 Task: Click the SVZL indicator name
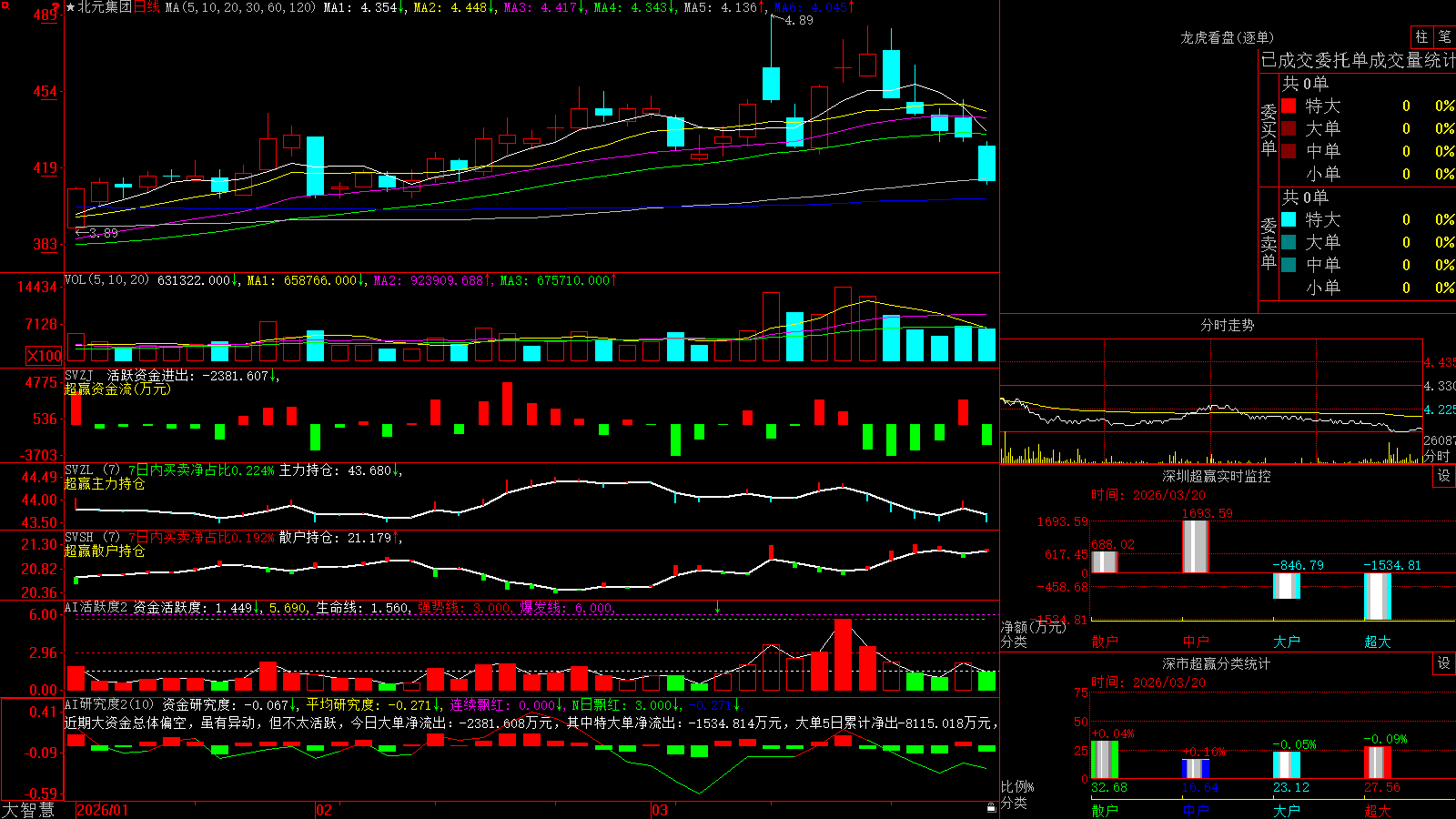tap(79, 470)
